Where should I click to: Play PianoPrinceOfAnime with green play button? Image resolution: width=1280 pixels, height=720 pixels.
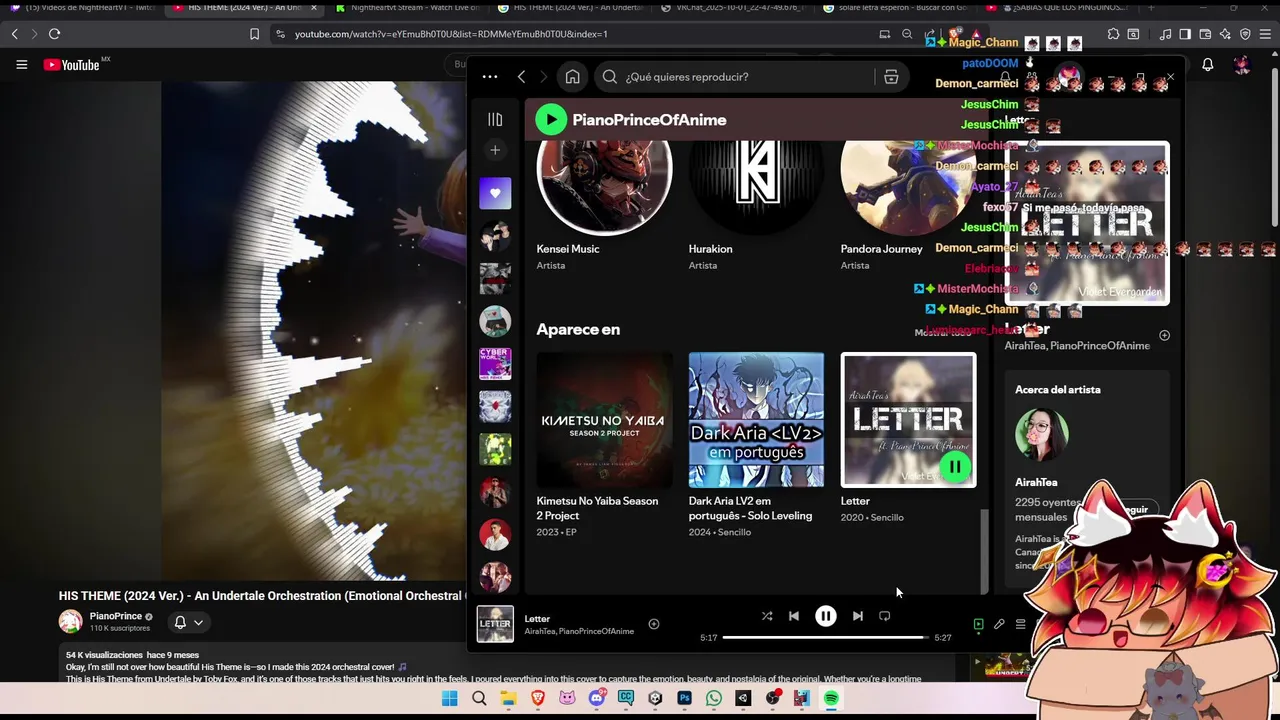pos(551,120)
